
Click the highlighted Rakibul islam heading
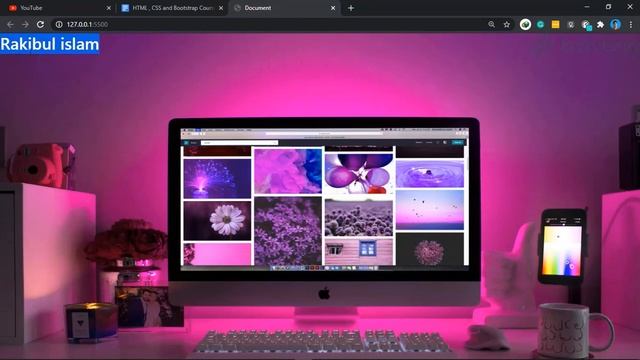(50, 44)
